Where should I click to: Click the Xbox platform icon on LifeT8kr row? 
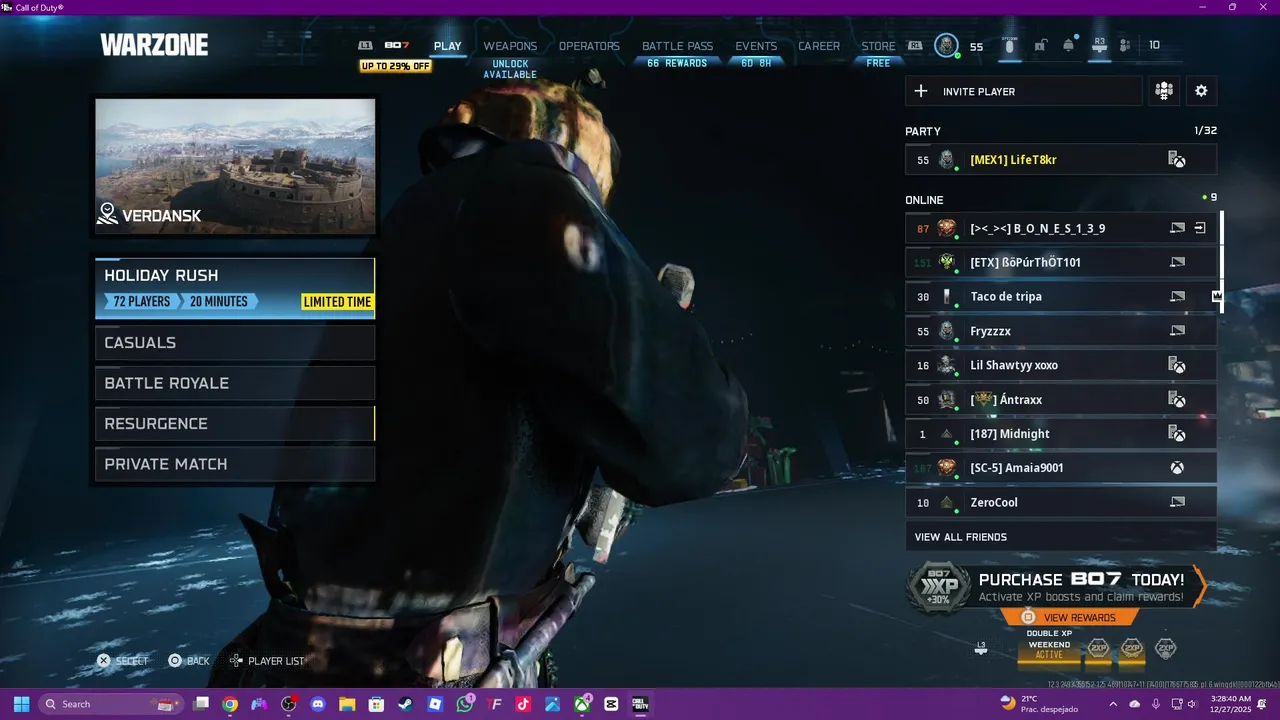click(1177, 160)
